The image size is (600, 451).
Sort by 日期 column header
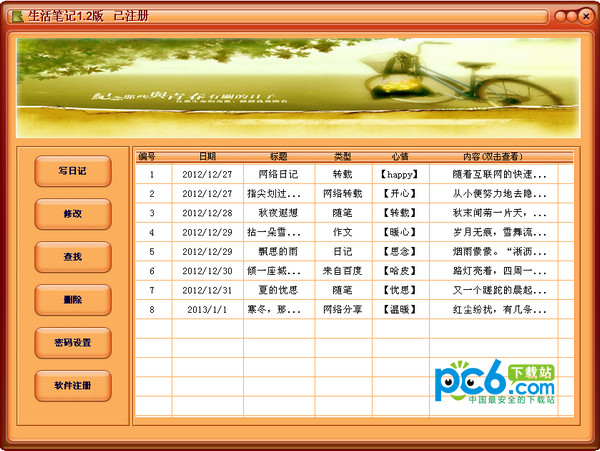pyautogui.click(x=207, y=157)
